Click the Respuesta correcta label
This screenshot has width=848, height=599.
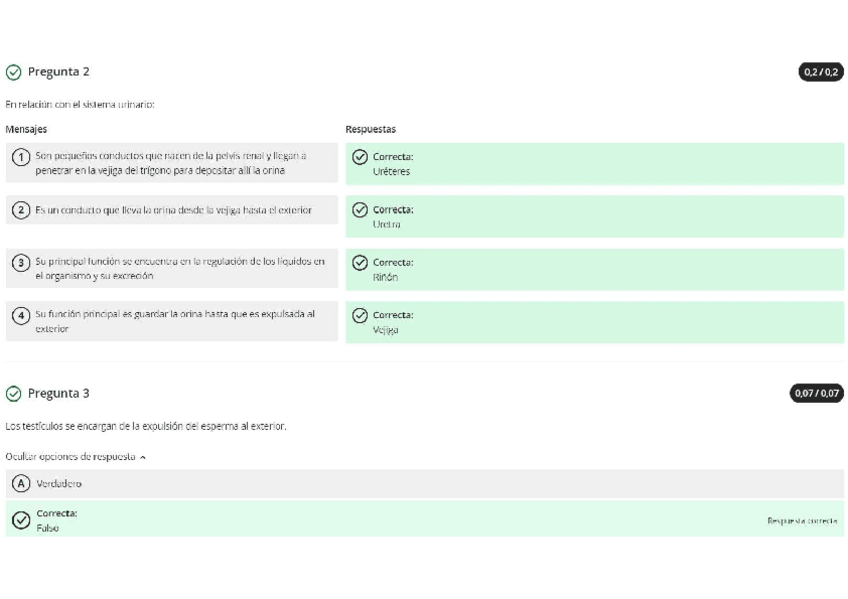tap(802, 521)
